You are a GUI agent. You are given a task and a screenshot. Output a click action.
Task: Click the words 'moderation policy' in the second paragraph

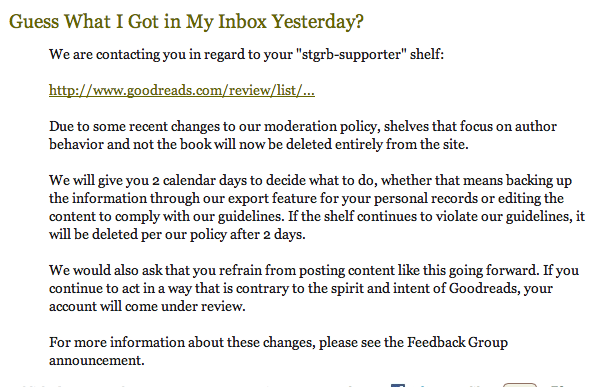(320, 126)
